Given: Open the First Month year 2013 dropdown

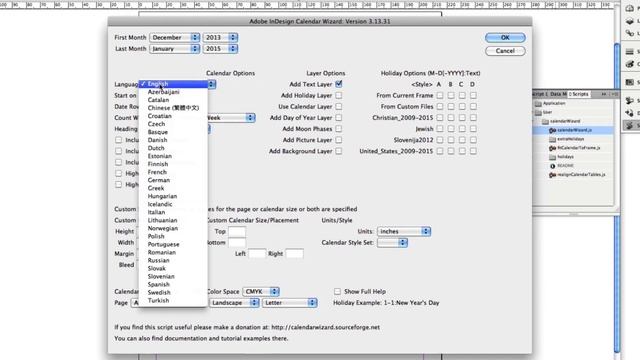Looking at the screenshot, I should tap(220, 38).
